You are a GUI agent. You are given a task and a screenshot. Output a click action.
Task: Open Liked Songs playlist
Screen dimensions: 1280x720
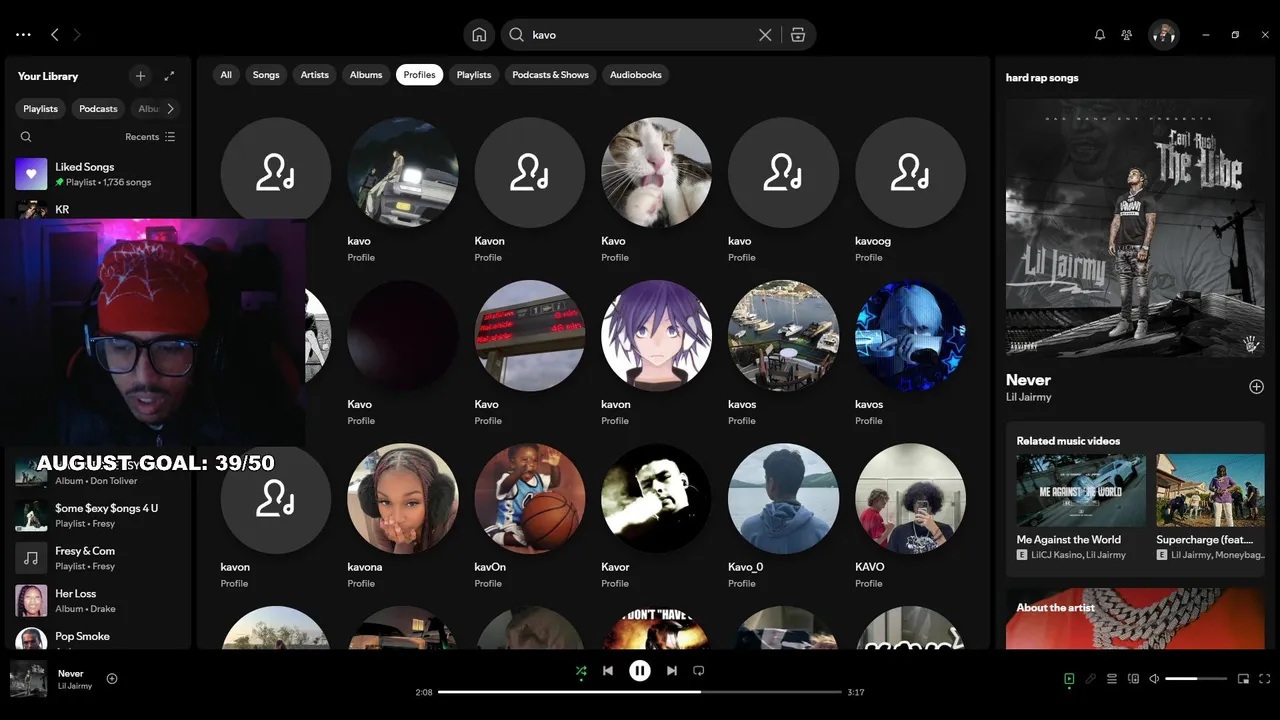[x=98, y=174]
